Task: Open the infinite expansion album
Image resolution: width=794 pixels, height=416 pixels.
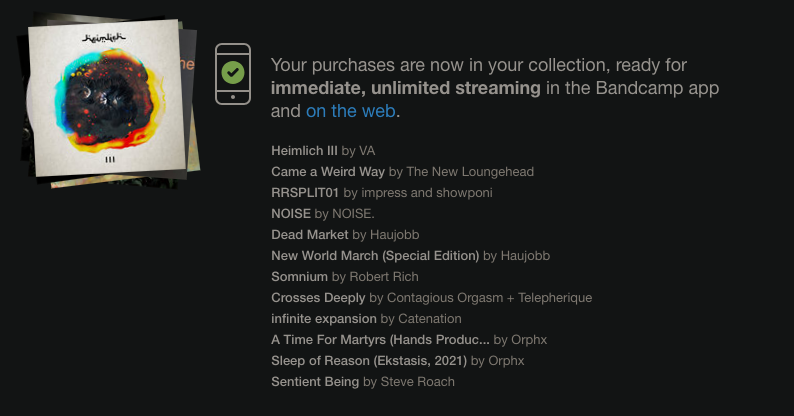Action: coord(324,318)
